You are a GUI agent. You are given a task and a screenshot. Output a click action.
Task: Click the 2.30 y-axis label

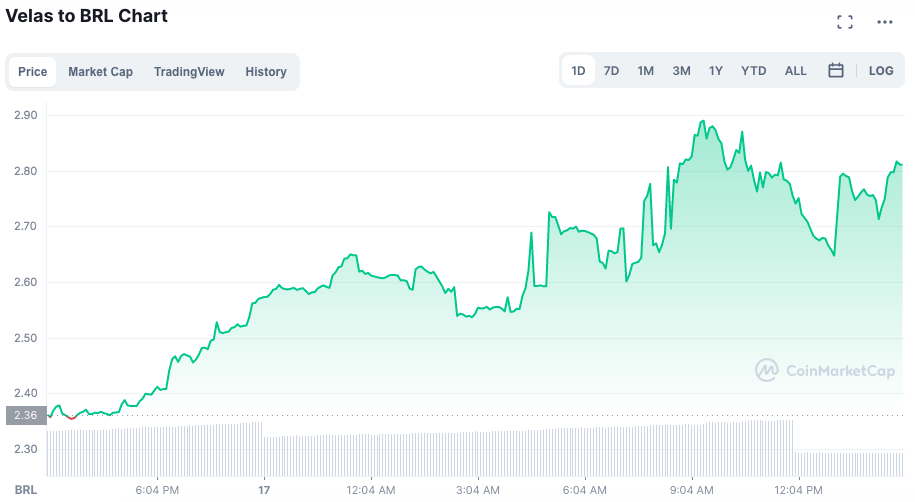26,449
